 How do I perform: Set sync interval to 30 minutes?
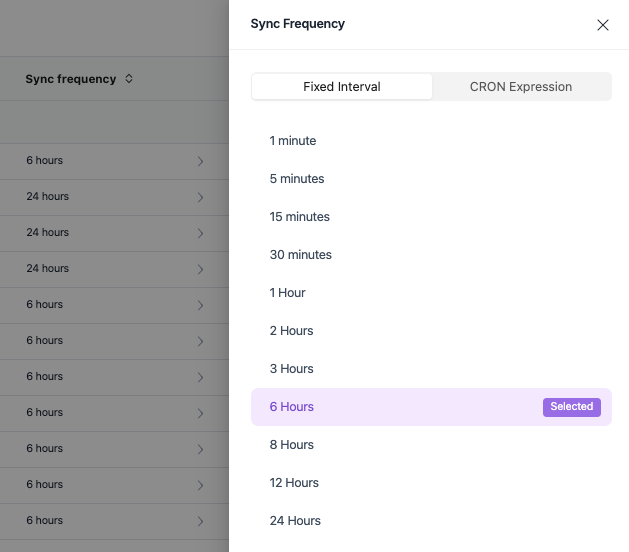301,255
